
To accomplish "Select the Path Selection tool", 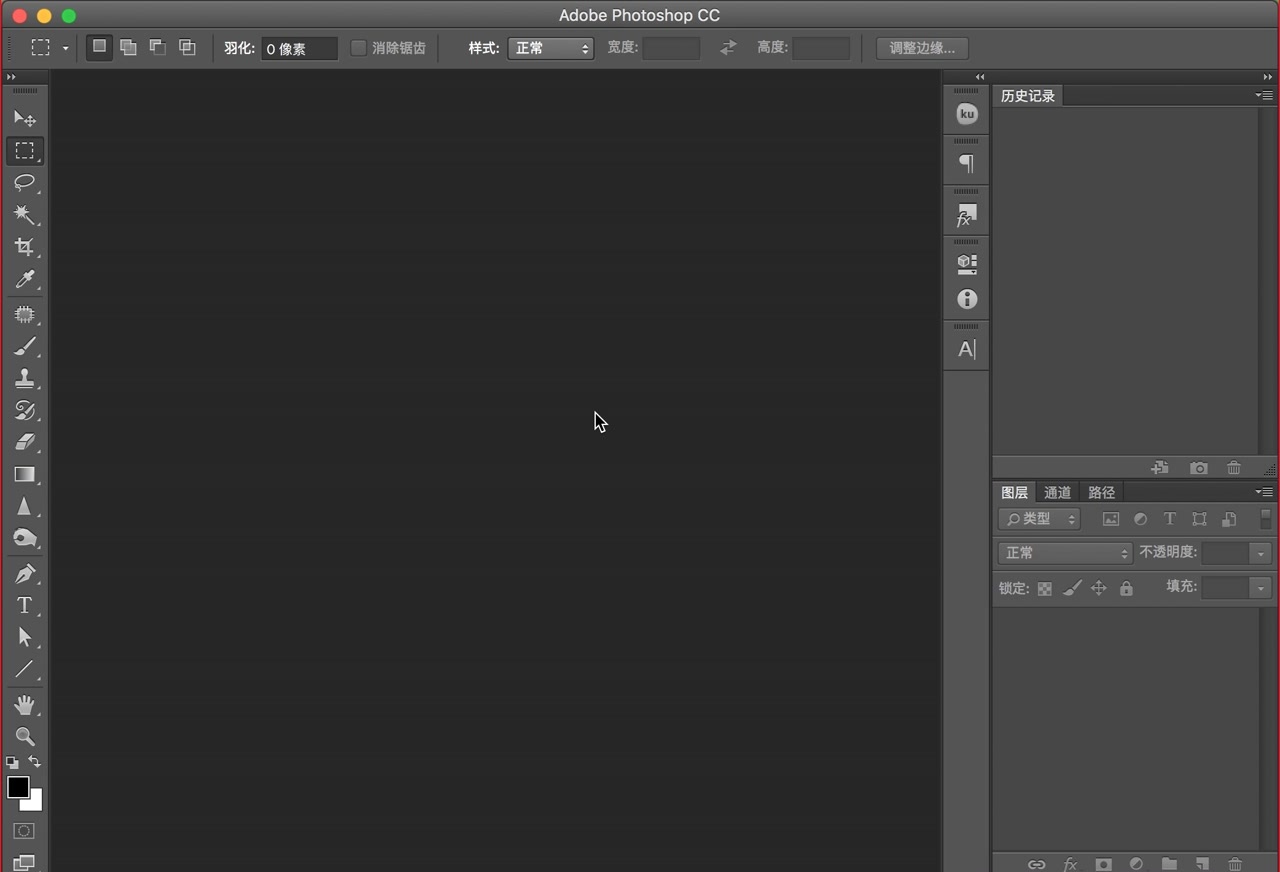I will tap(25, 638).
